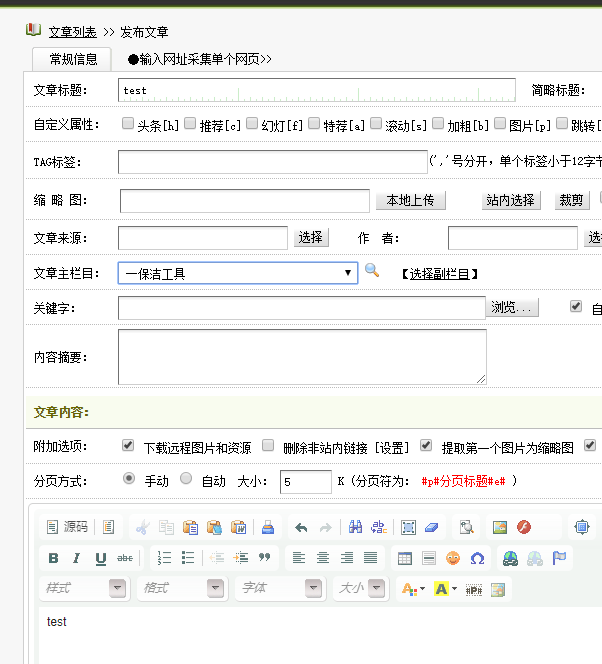
Task: Click the select all icon
Action: 408,527
